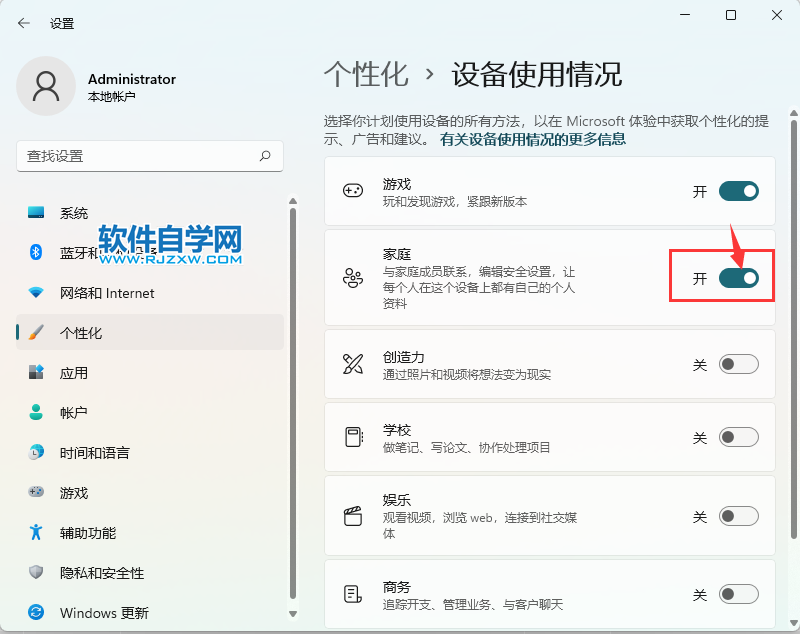800x634 pixels.
Task: Disable the 家庭 toggle switch
Action: pyautogui.click(x=738, y=278)
